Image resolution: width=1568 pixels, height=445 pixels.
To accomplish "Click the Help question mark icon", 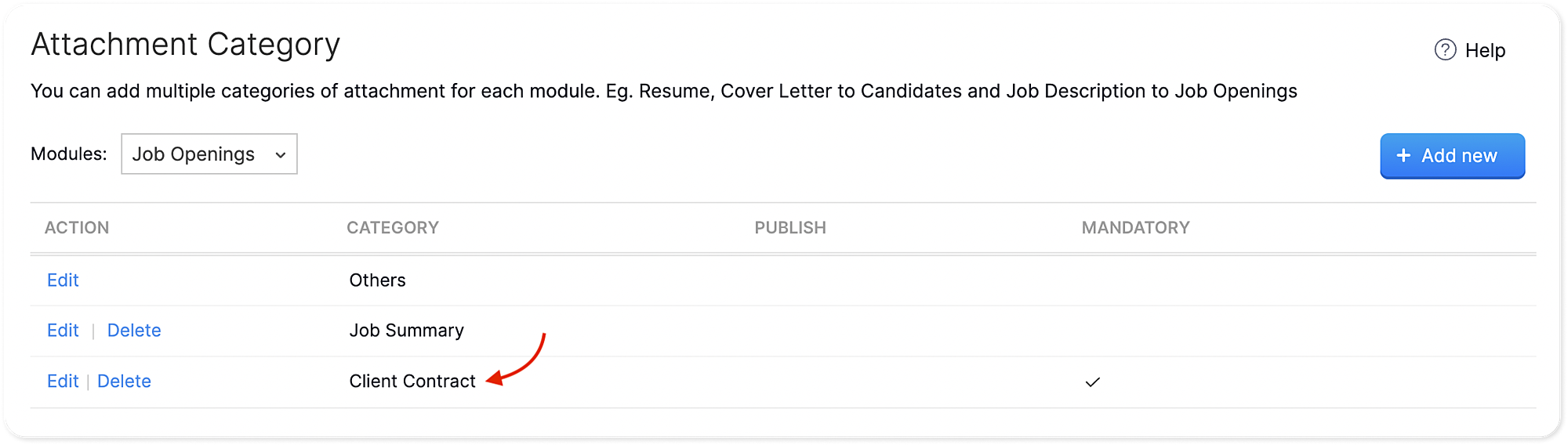I will click(x=1445, y=50).
